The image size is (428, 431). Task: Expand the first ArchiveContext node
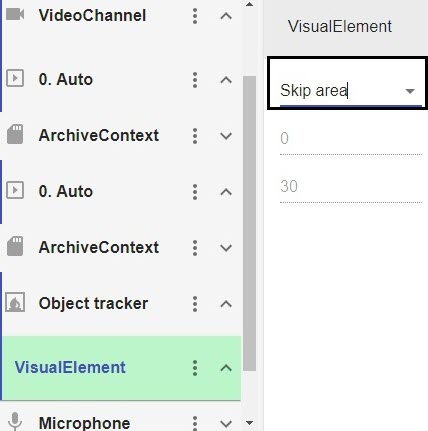point(226,136)
